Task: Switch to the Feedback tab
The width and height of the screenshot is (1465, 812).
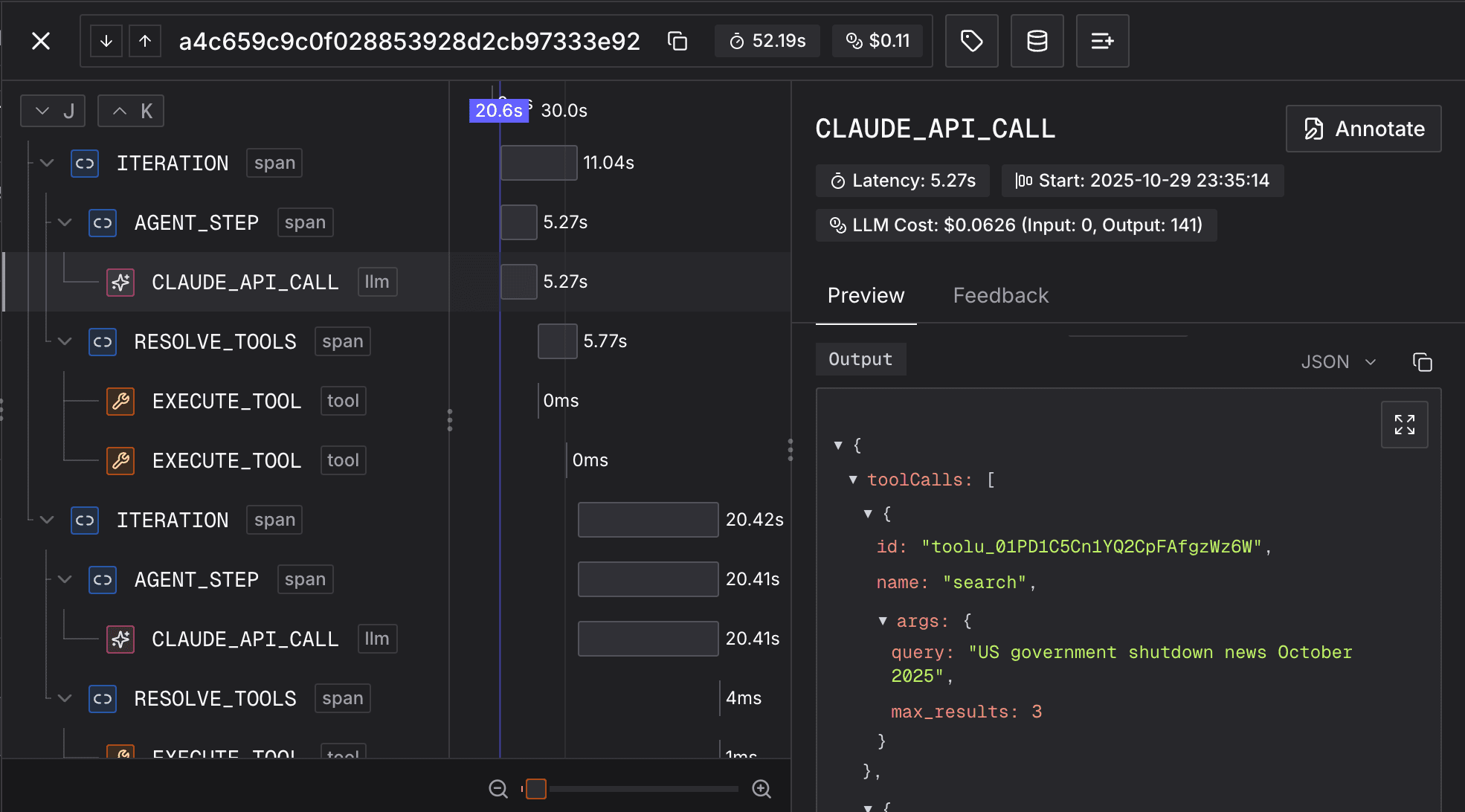Action: (x=1000, y=295)
